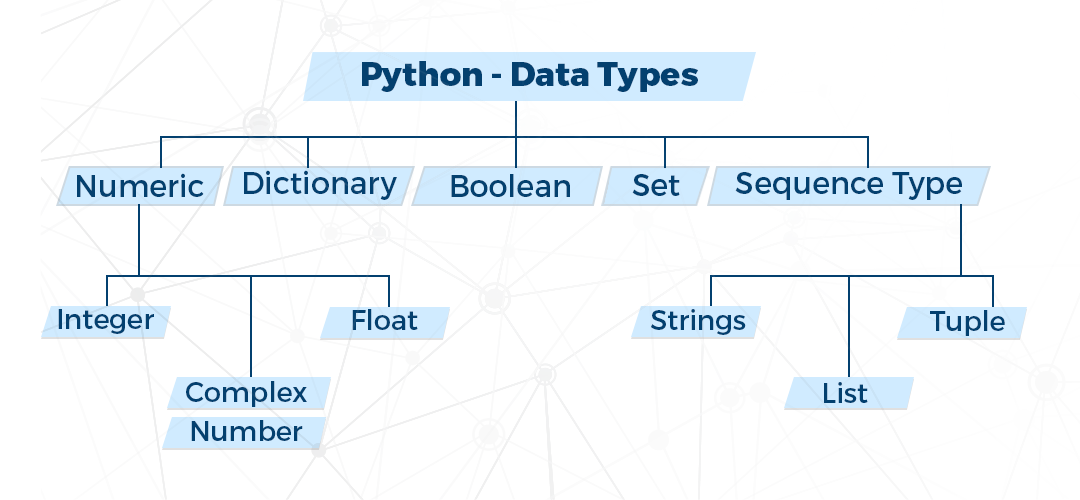Click the vertical line directly below Numeric

pyautogui.click(x=138, y=240)
